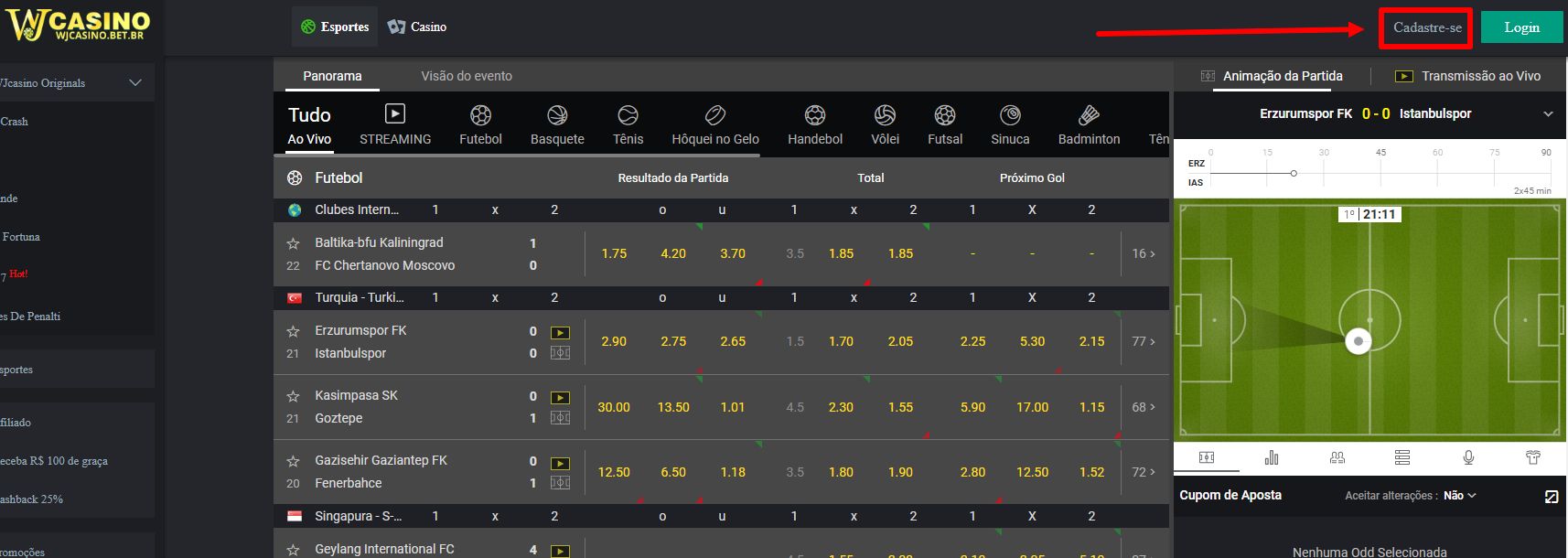
Task: Pop out the Cupom de Aposta panel
Action: pos(1551,496)
